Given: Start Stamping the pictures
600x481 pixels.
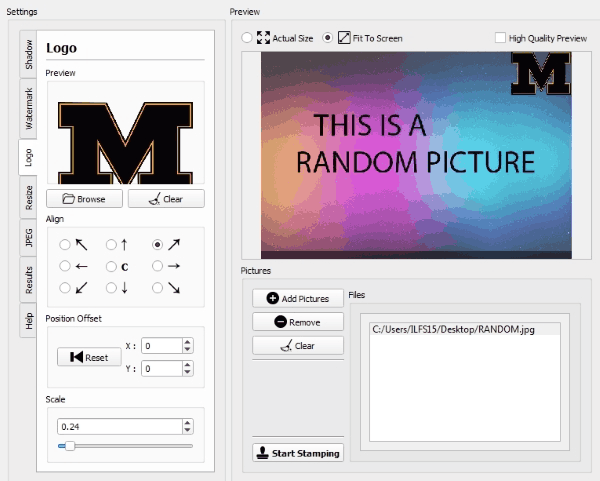Looking at the screenshot, I should [298, 453].
